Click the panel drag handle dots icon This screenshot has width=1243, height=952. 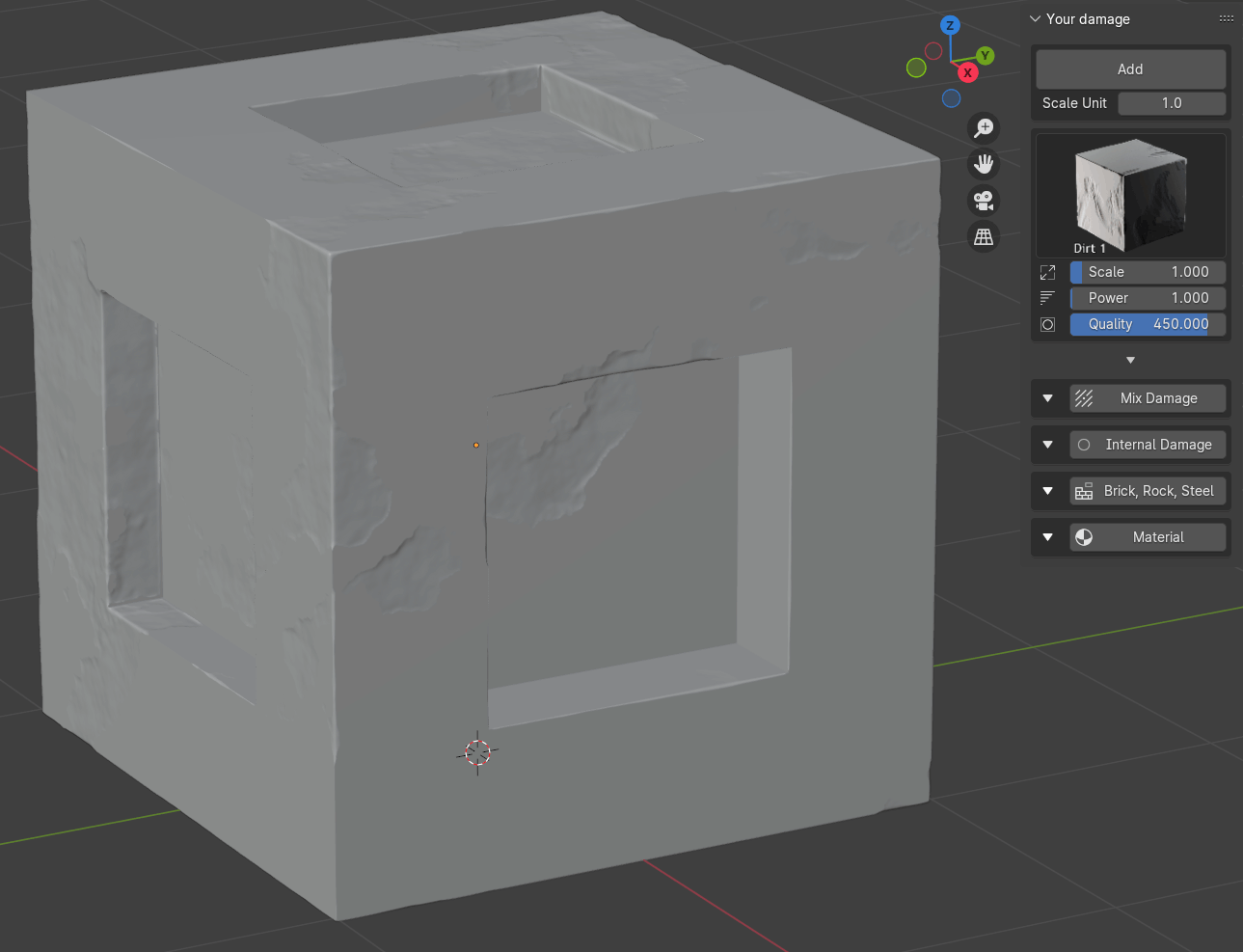point(1226,19)
